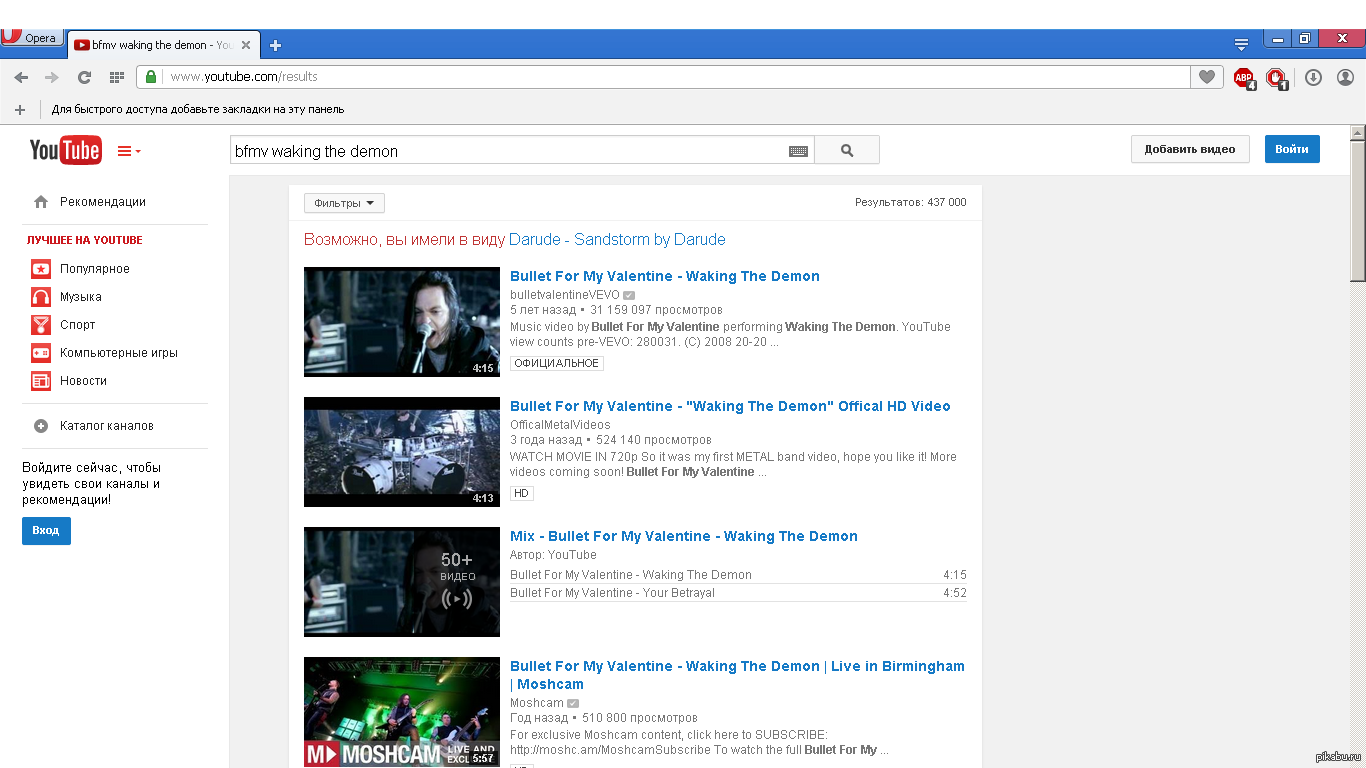Open the Opera menu button
The width and height of the screenshot is (1366, 768).
(32, 38)
